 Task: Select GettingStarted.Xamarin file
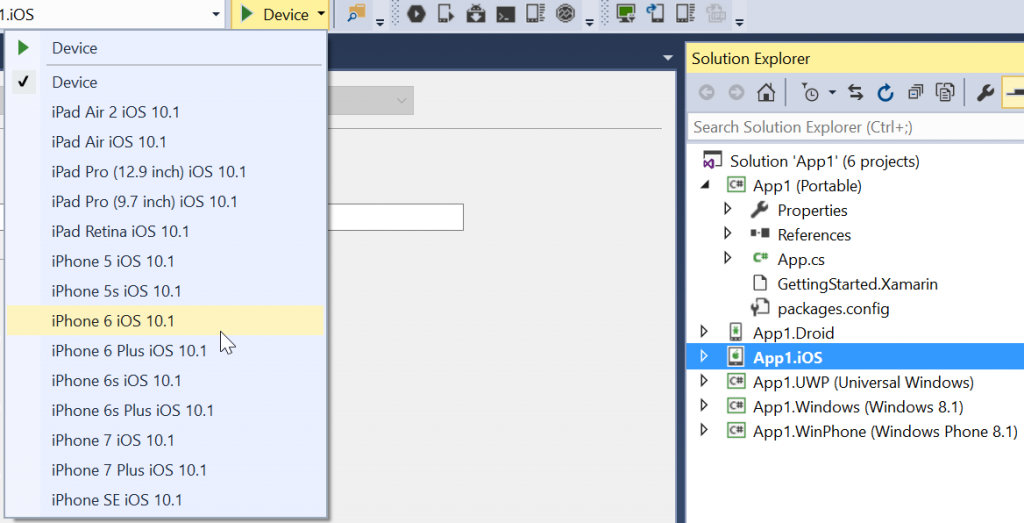857,284
